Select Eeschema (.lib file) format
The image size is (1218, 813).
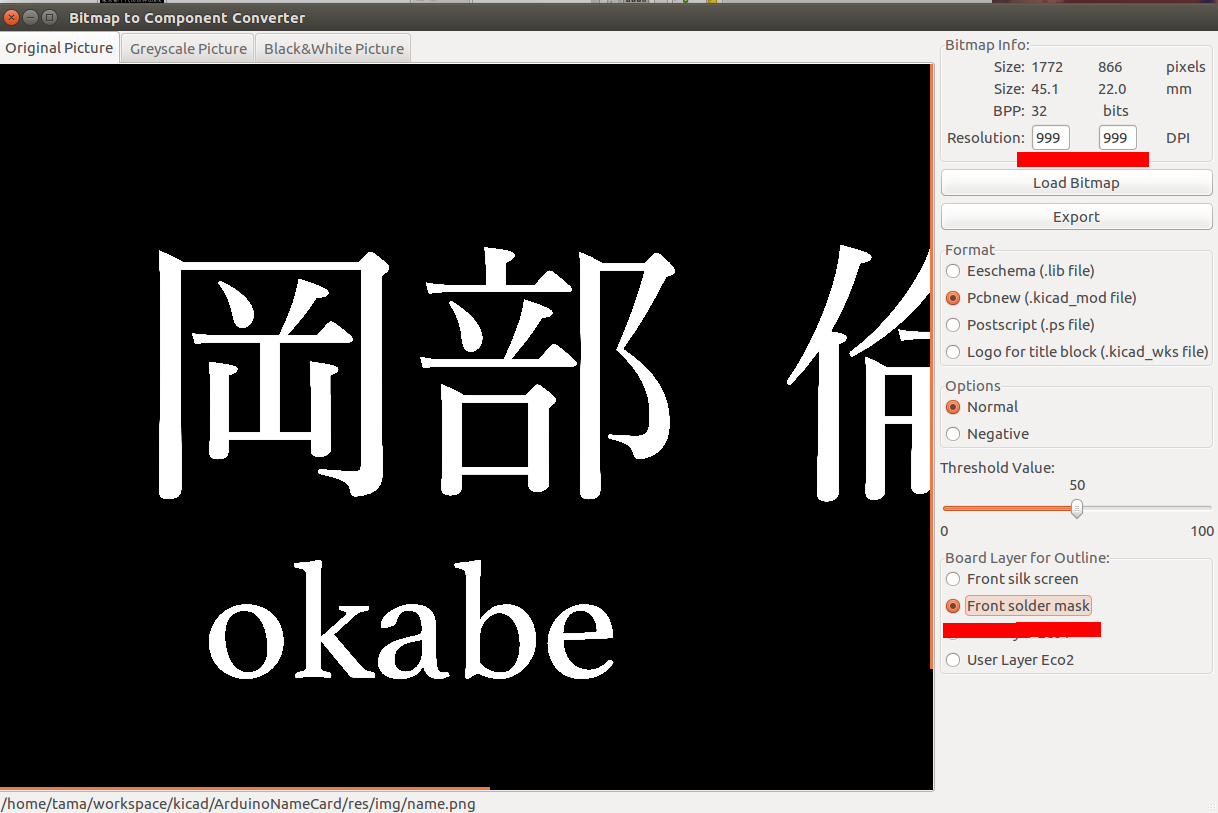pyautogui.click(x=953, y=271)
